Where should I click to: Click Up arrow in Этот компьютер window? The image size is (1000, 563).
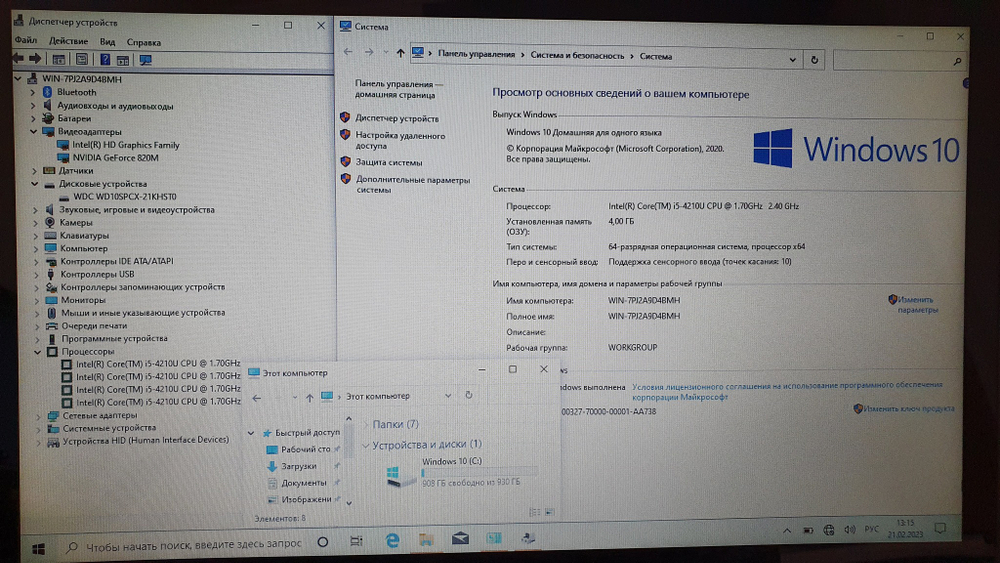[x=309, y=398]
